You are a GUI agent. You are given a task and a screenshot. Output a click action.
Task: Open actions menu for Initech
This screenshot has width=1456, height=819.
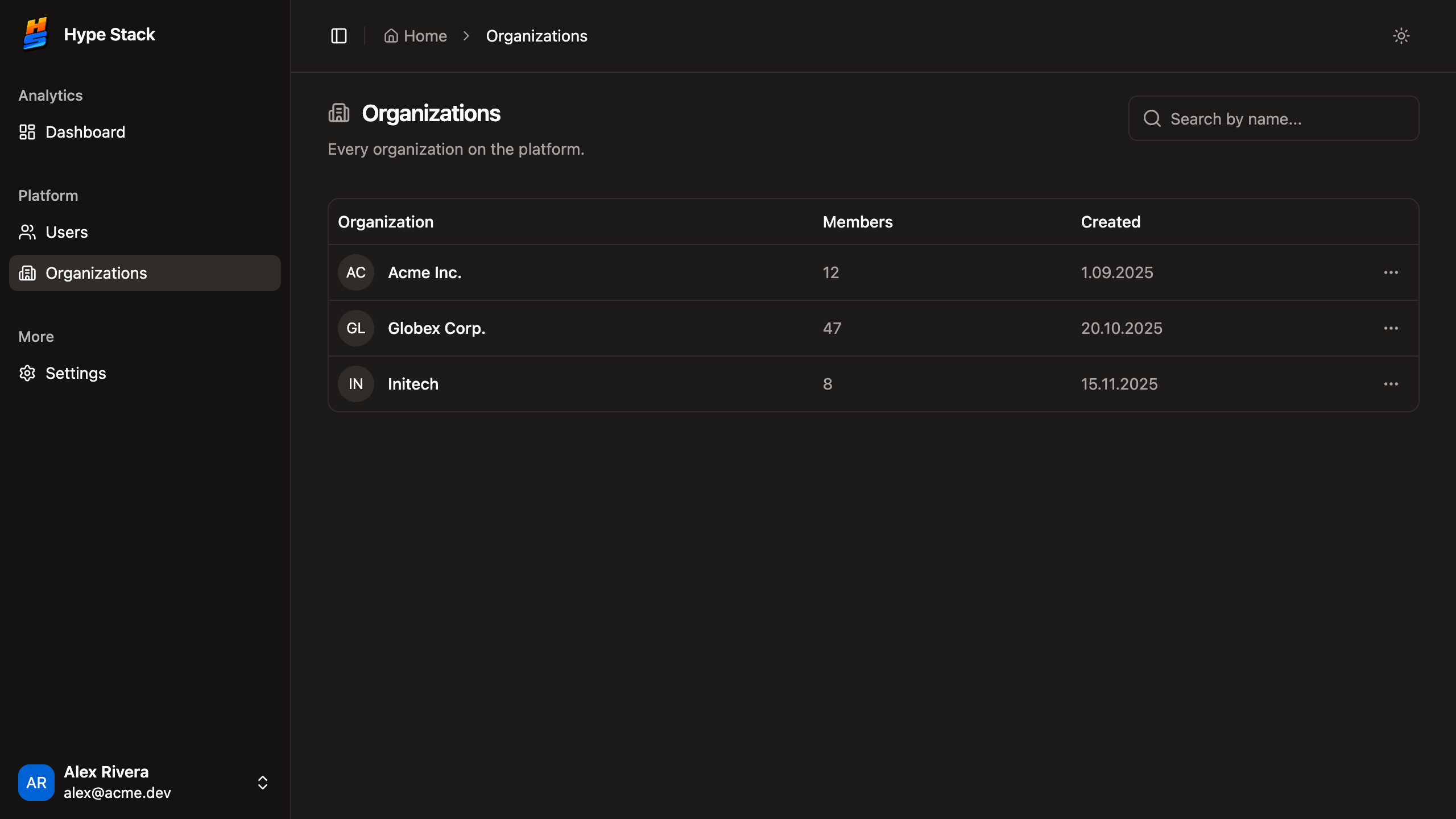[x=1391, y=384]
